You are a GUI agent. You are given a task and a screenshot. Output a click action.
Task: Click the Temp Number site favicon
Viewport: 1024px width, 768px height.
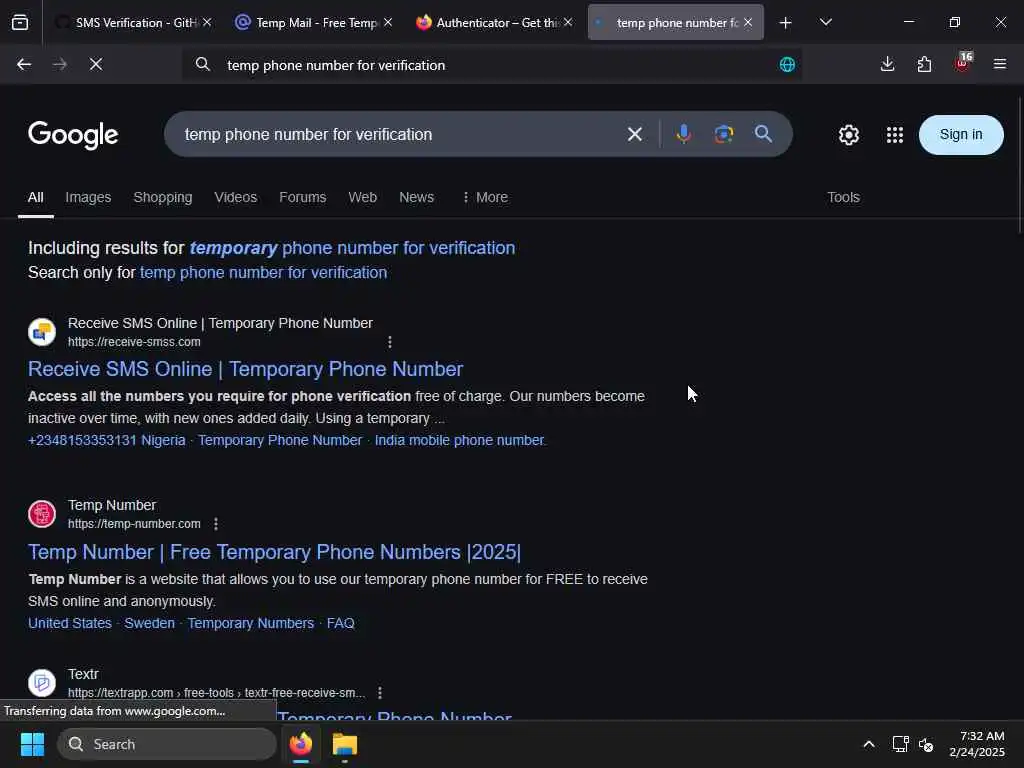42,515
